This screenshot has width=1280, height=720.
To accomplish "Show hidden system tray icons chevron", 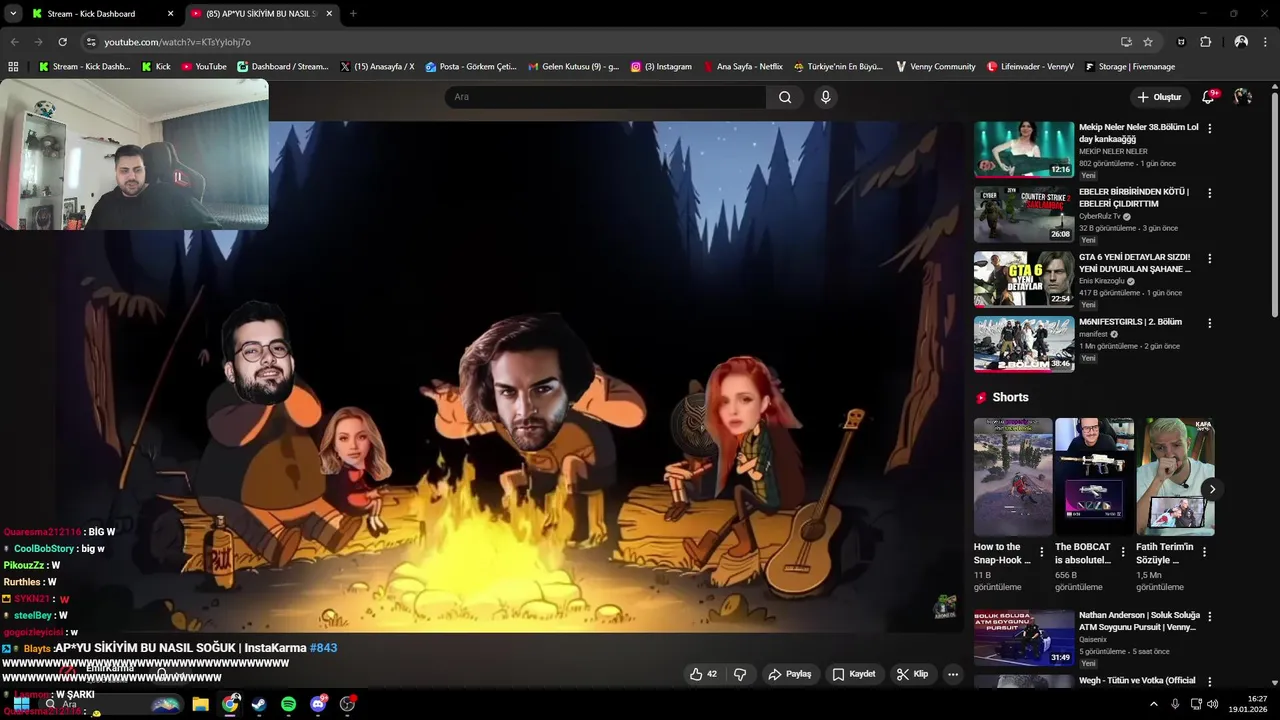I will (1154, 704).
